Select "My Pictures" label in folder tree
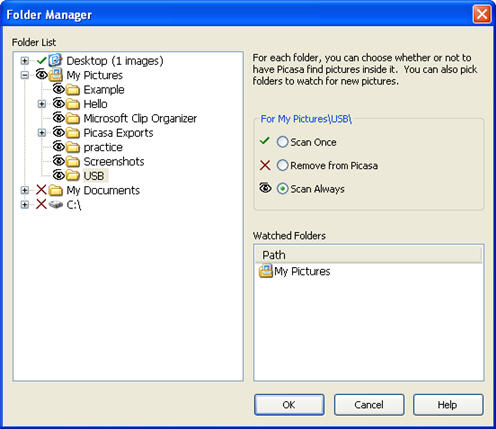The width and height of the screenshot is (496, 429). pos(94,75)
